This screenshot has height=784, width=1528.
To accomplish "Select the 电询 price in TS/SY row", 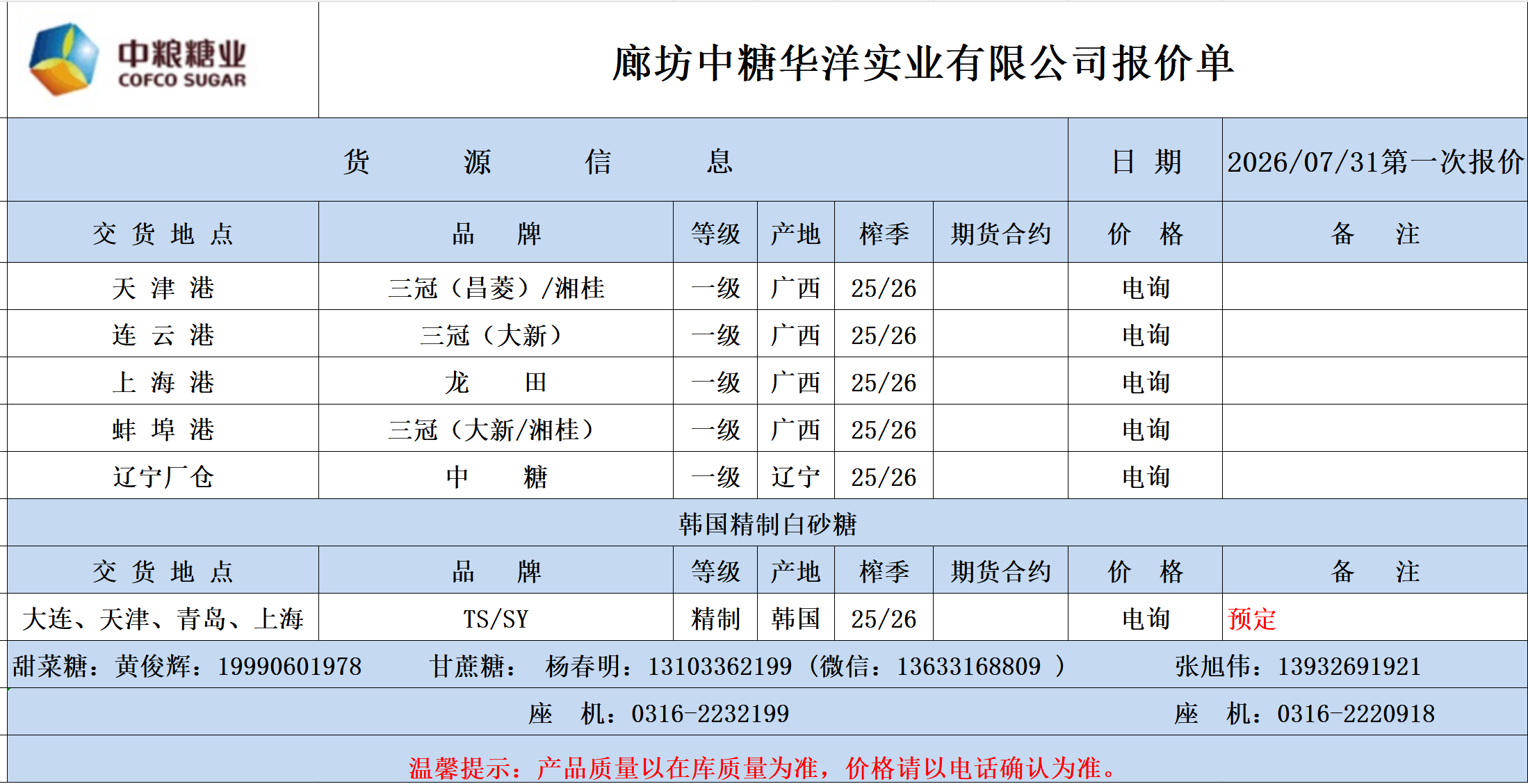I will [1145, 617].
